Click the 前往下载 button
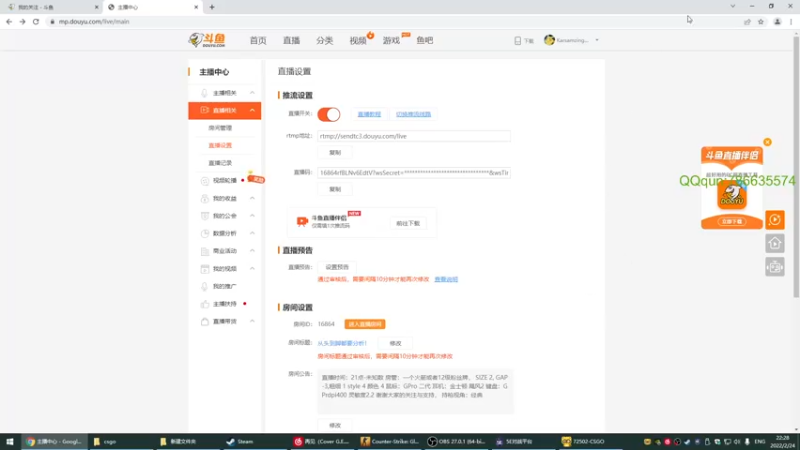Image resolution: width=800 pixels, height=450 pixels. tap(408, 223)
